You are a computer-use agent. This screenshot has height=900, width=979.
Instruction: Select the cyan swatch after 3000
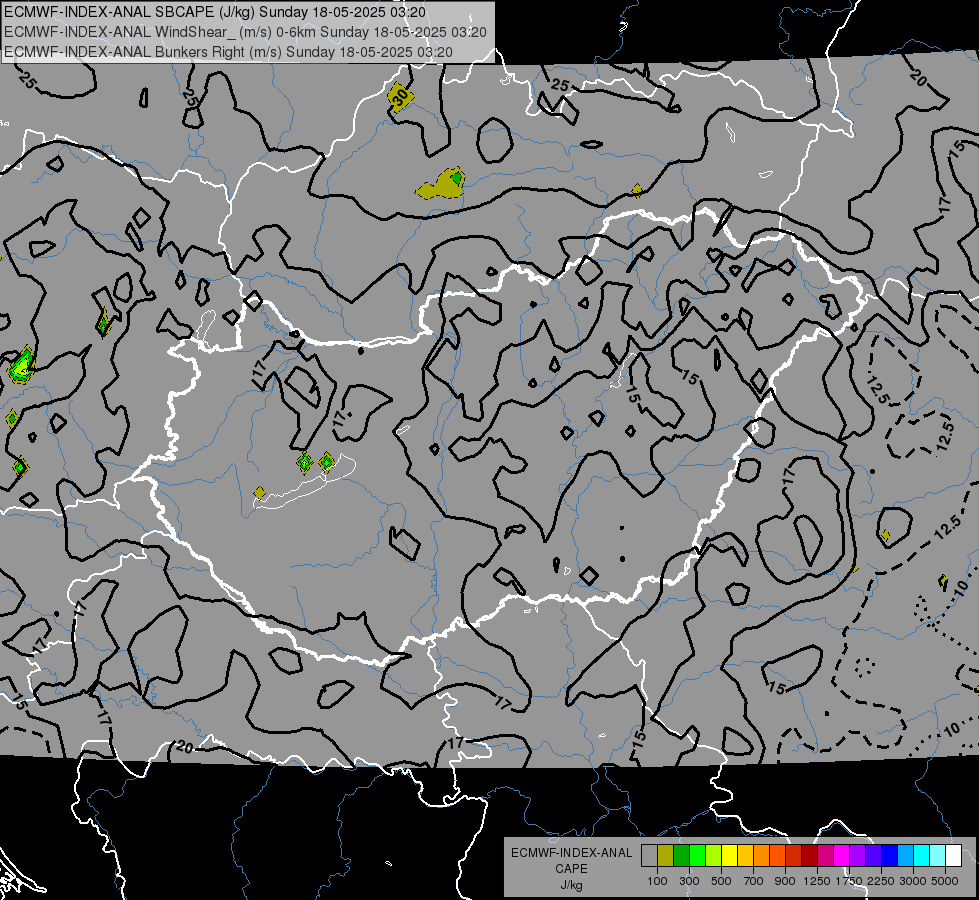[922, 856]
